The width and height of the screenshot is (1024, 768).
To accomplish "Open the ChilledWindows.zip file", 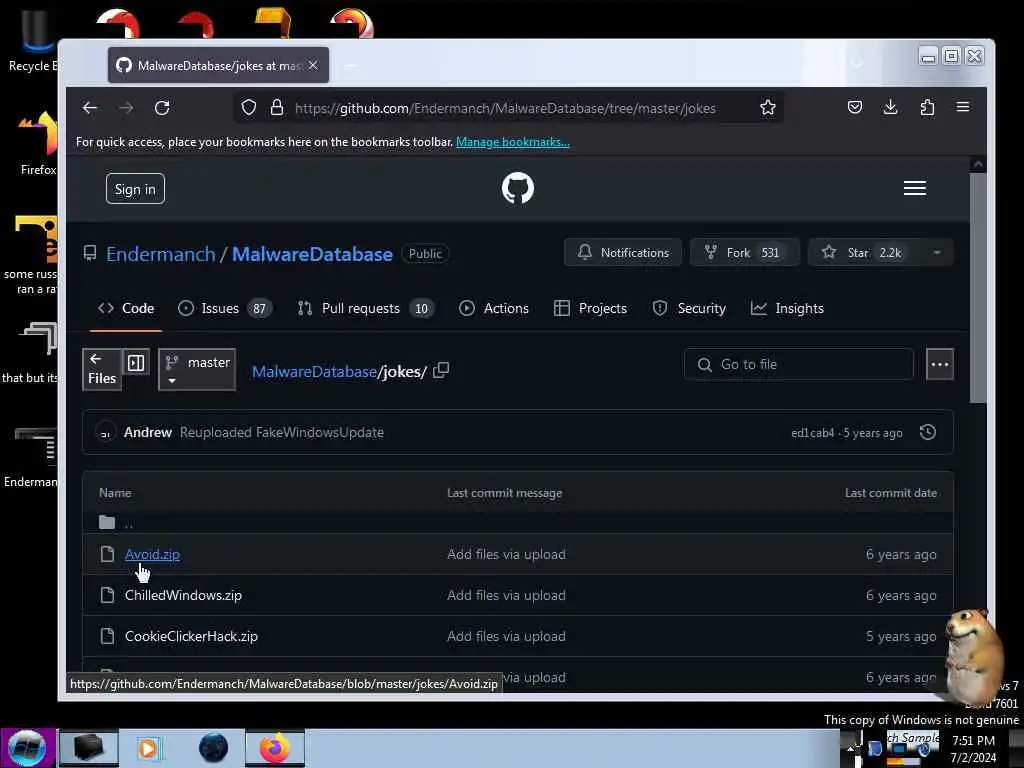I will pyautogui.click(x=184, y=596).
